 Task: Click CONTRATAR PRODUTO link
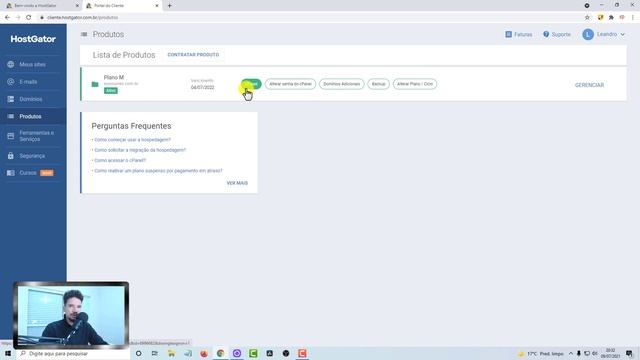point(193,55)
